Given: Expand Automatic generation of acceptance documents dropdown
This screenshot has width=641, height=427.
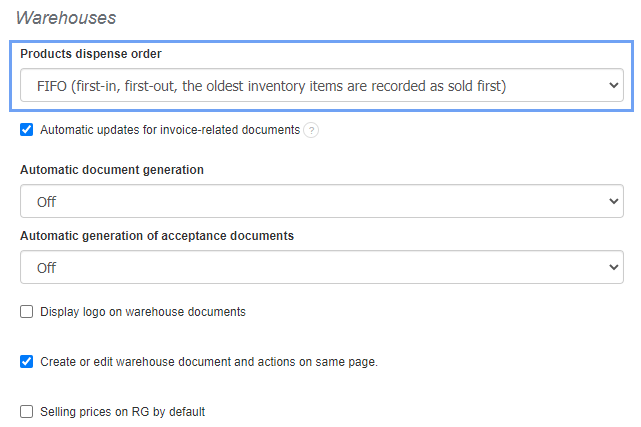Looking at the screenshot, I should tap(320, 267).
